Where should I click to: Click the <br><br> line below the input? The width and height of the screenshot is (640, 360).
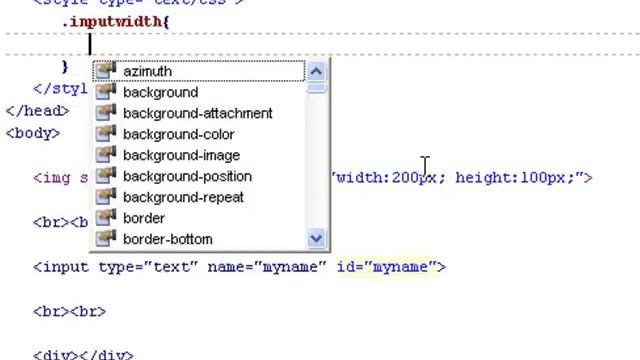(69, 312)
